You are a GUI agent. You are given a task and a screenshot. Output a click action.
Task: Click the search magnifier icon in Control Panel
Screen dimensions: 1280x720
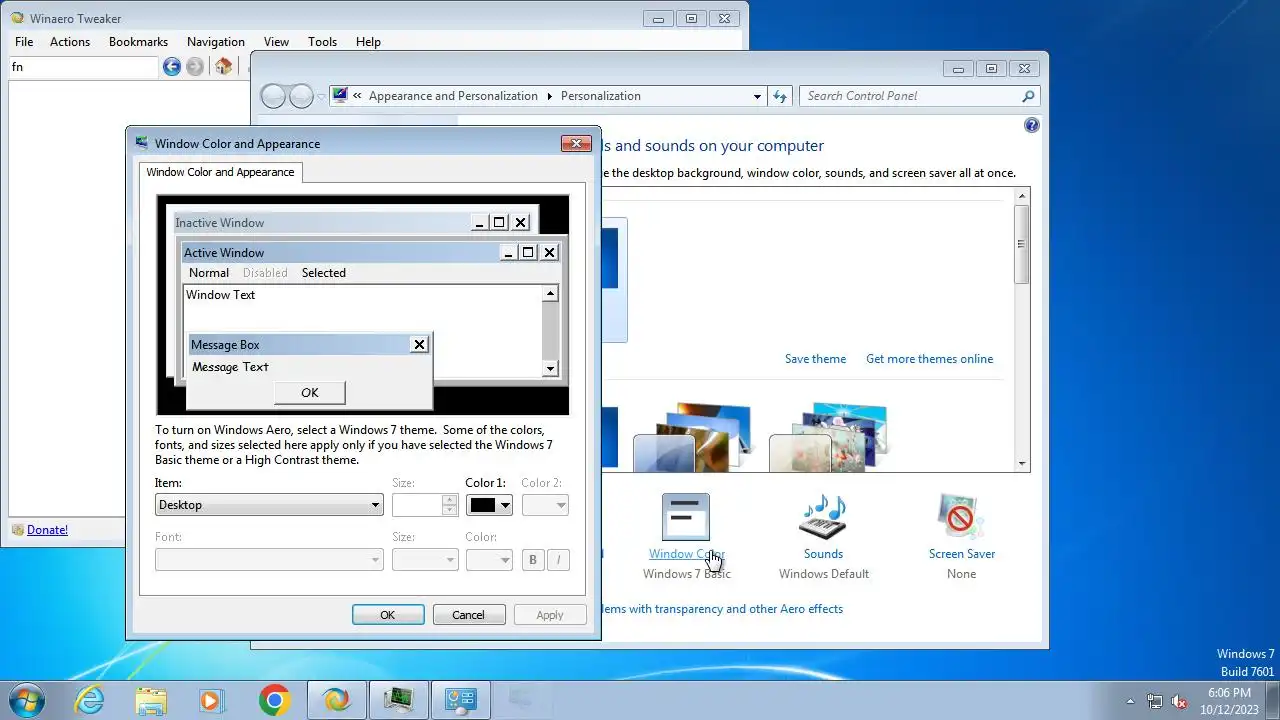click(1028, 96)
